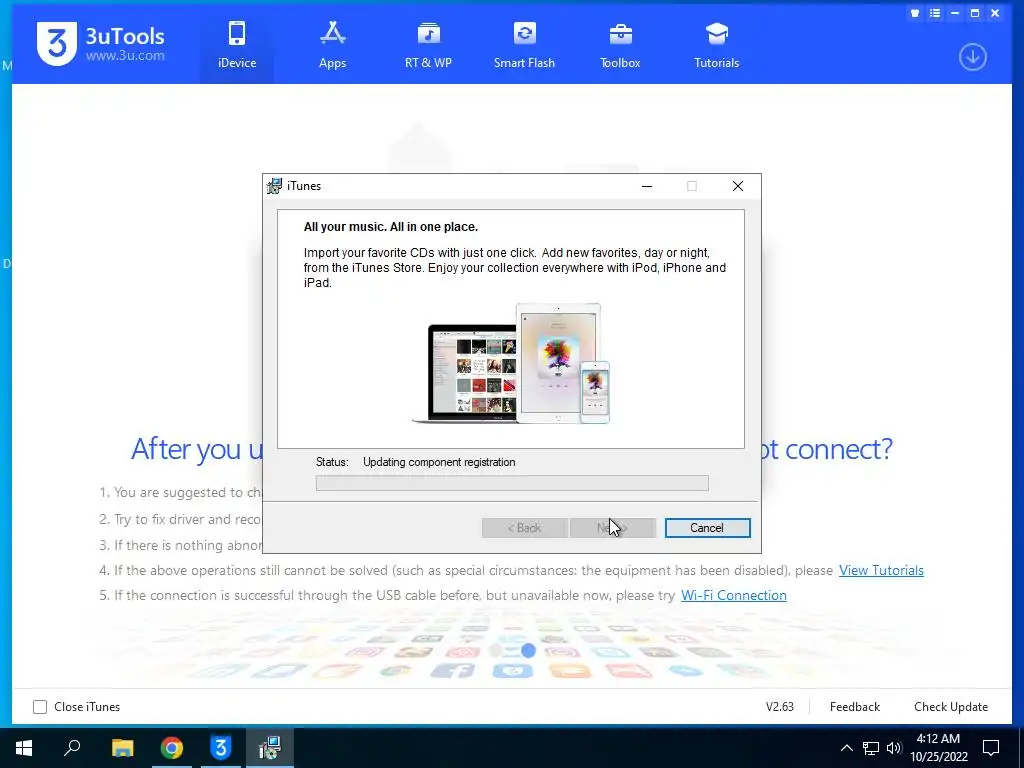This screenshot has height=768, width=1024.
Task: Switch to RT & WP tab
Action: 428,44
